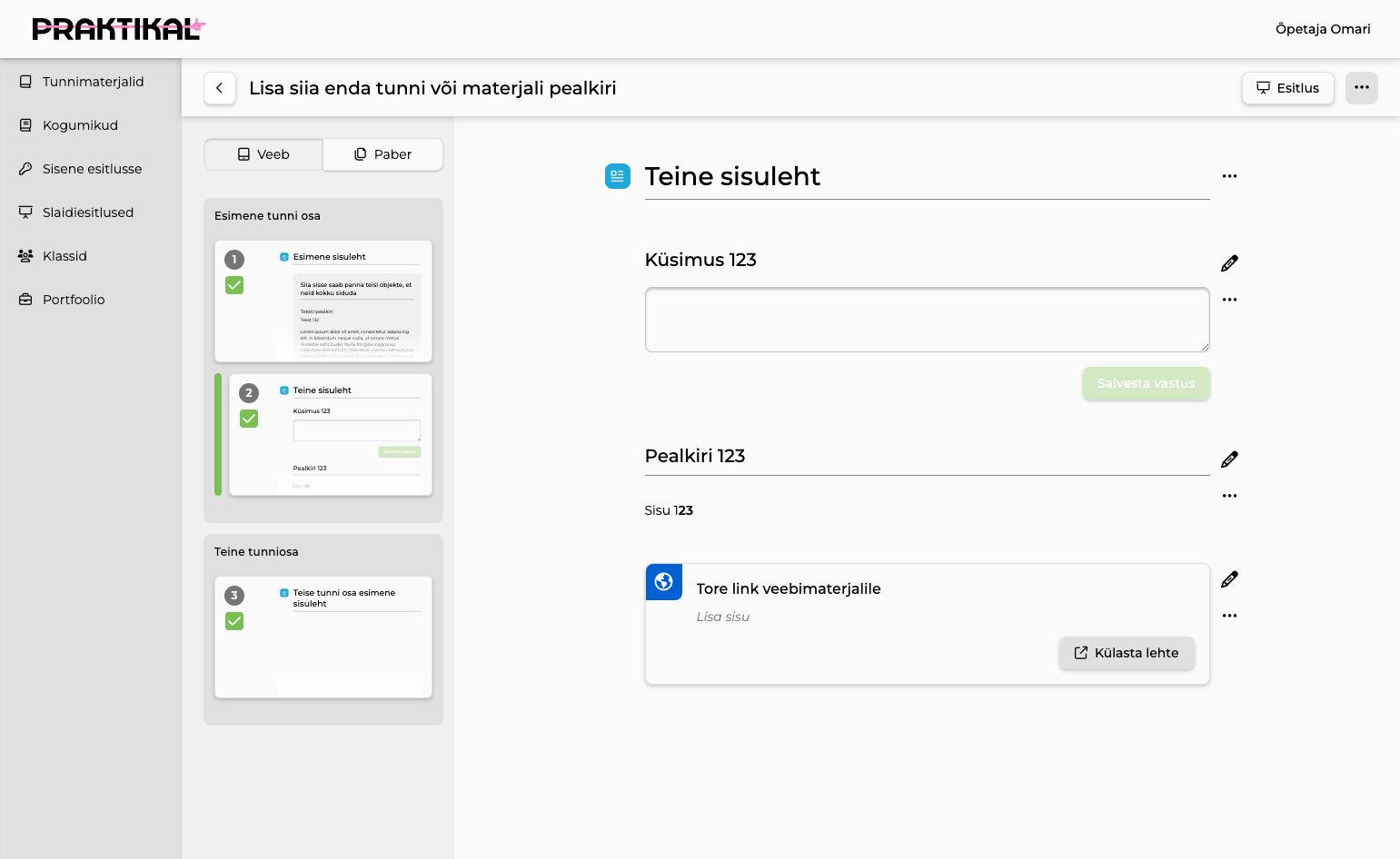Click the Teine sisuleht page title field
The height and width of the screenshot is (859, 1400).
tap(928, 176)
